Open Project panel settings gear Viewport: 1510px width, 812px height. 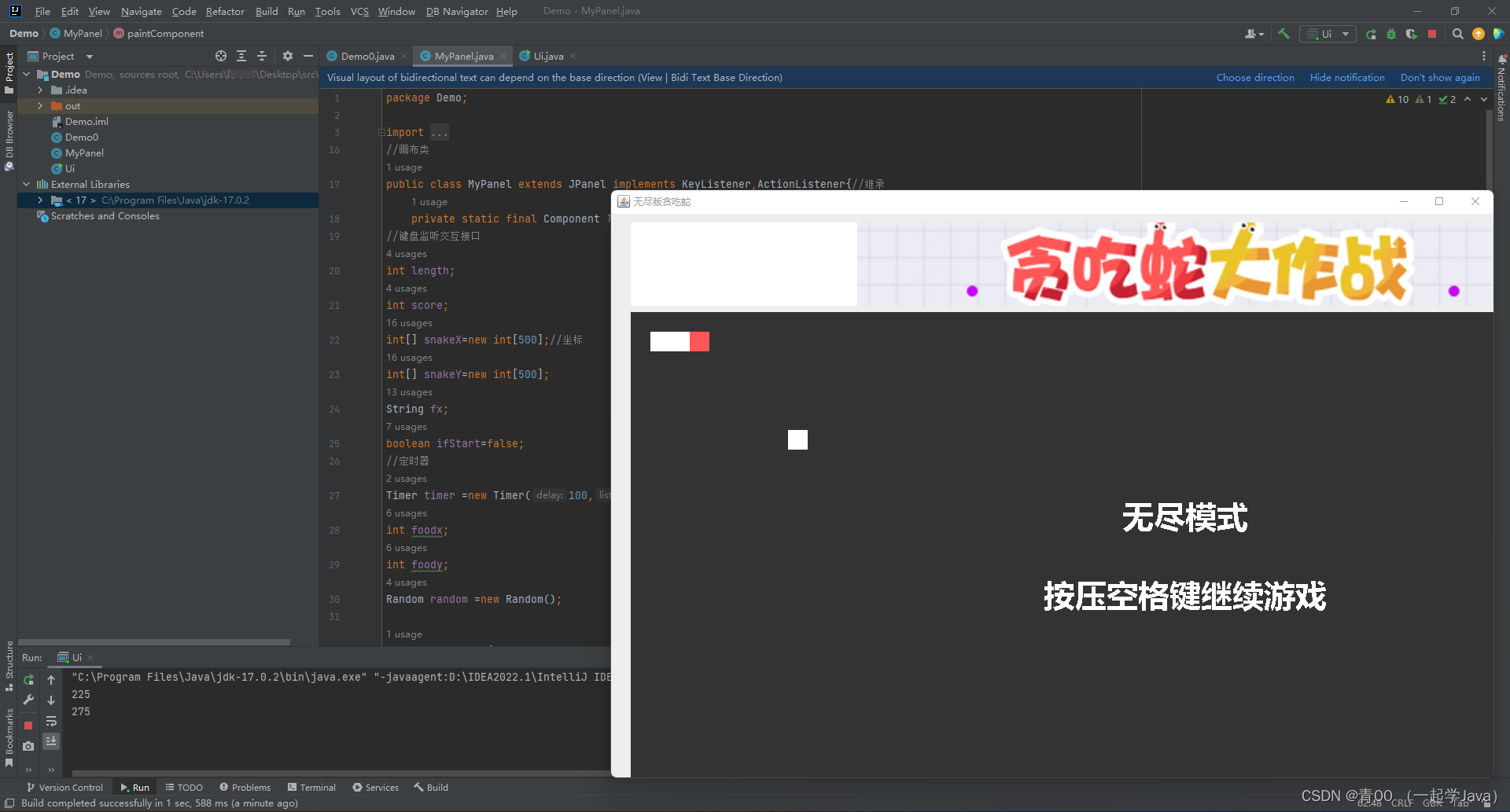click(x=288, y=56)
